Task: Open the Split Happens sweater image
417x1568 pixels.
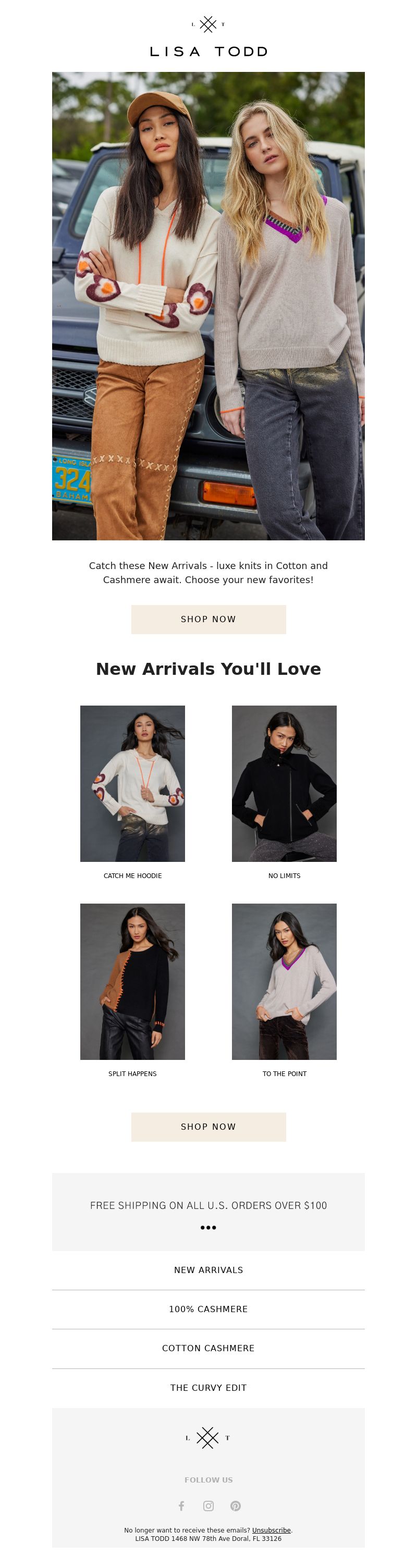Action: tap(133, 981)
